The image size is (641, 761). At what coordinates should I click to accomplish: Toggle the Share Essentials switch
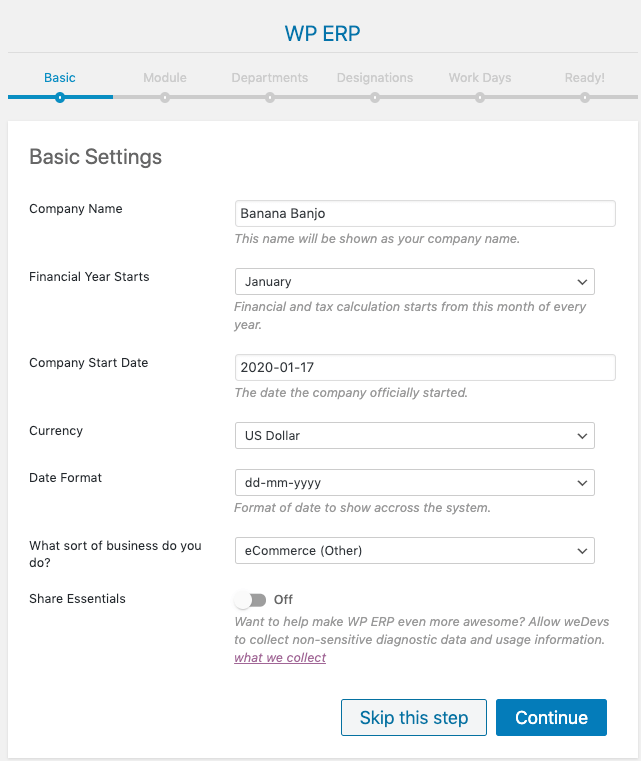point(250,600)
